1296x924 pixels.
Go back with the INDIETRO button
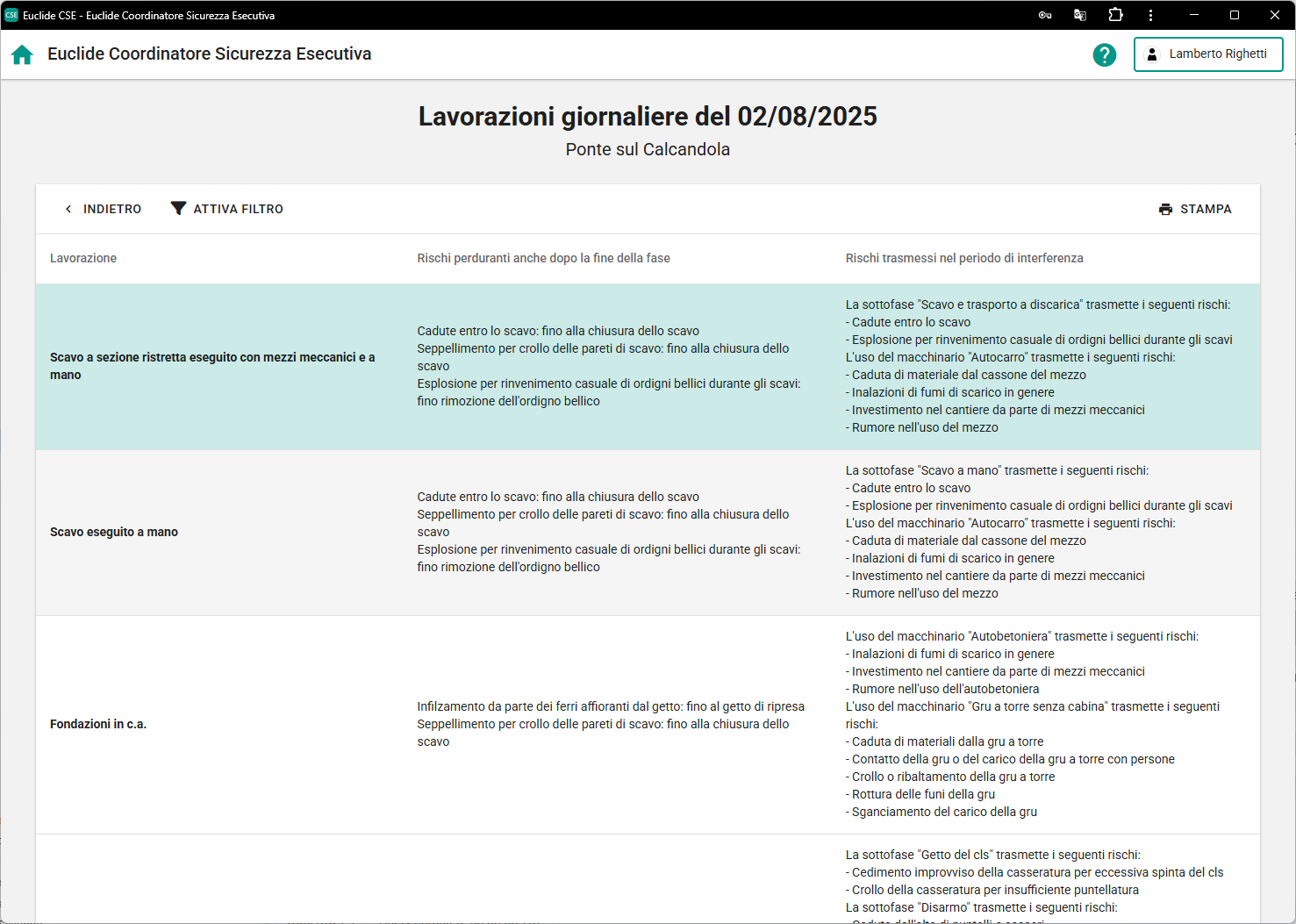point(103,209)
